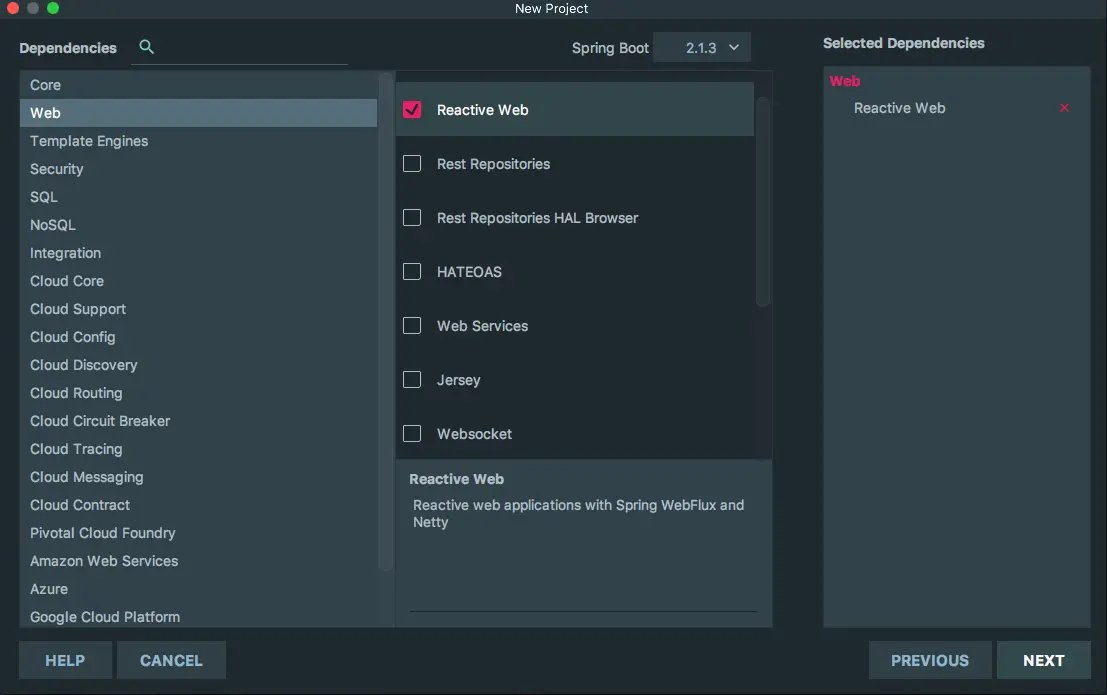Choose the Pivotal Cloud Foundry category

(198, 533)
